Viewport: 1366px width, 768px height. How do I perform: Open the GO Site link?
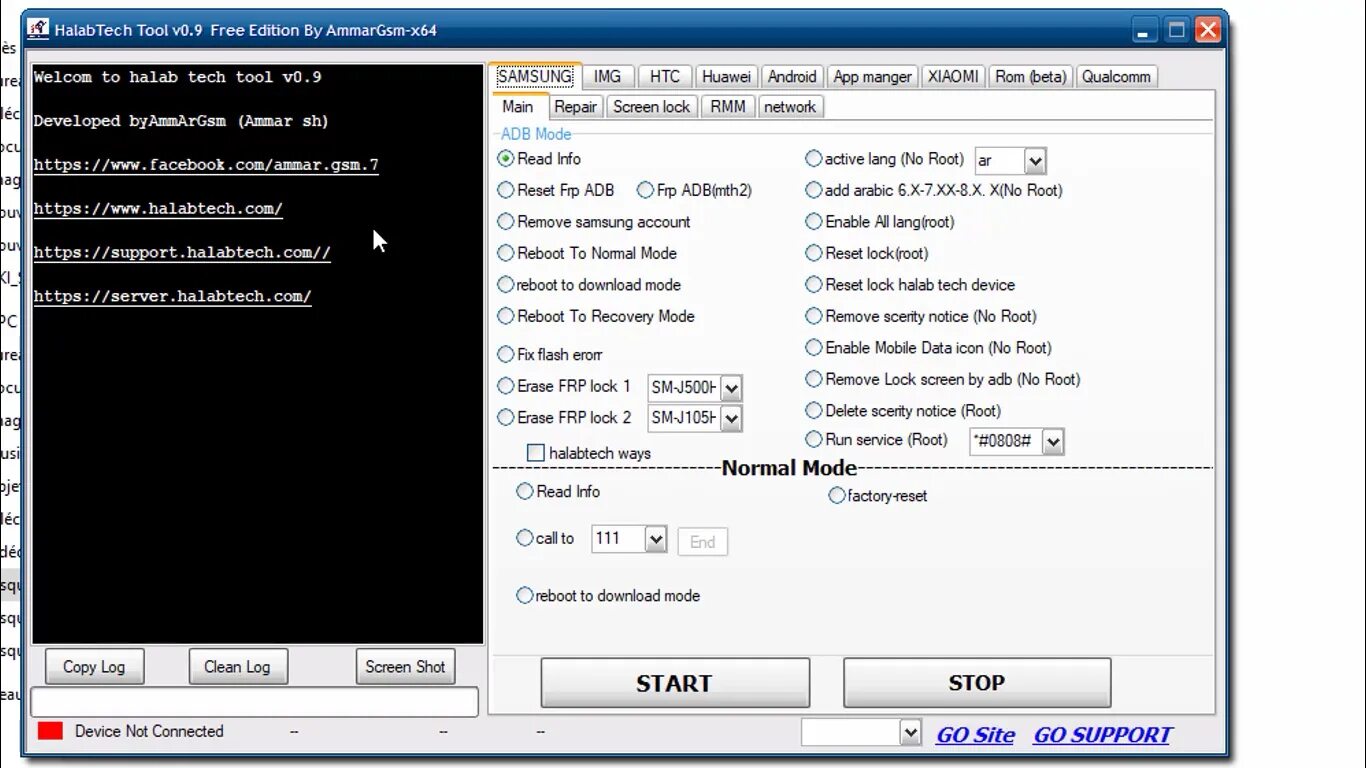(975, 735)
